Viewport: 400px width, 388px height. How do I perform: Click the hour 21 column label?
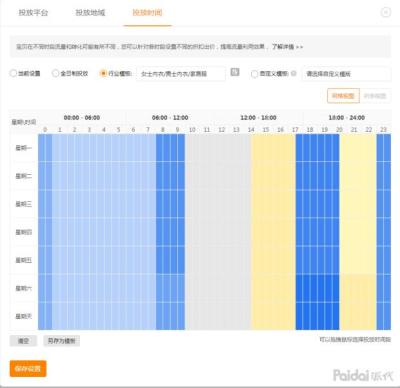[x=354, y=130]
